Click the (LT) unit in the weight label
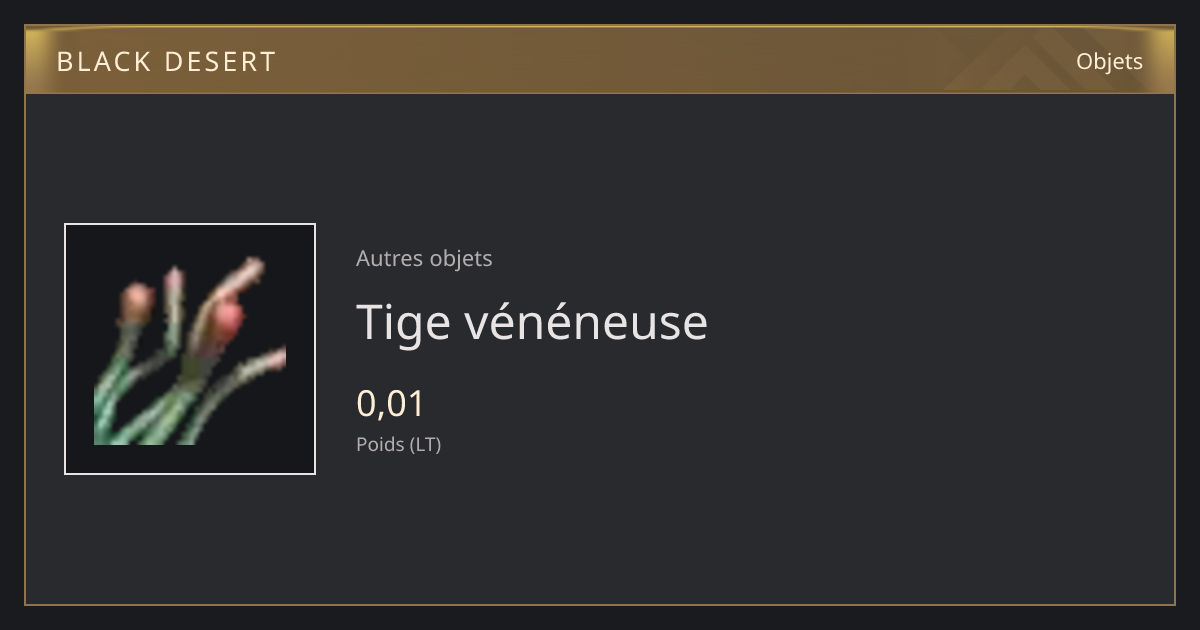Viewport: 1200px width, 630px height. [424, 444]
